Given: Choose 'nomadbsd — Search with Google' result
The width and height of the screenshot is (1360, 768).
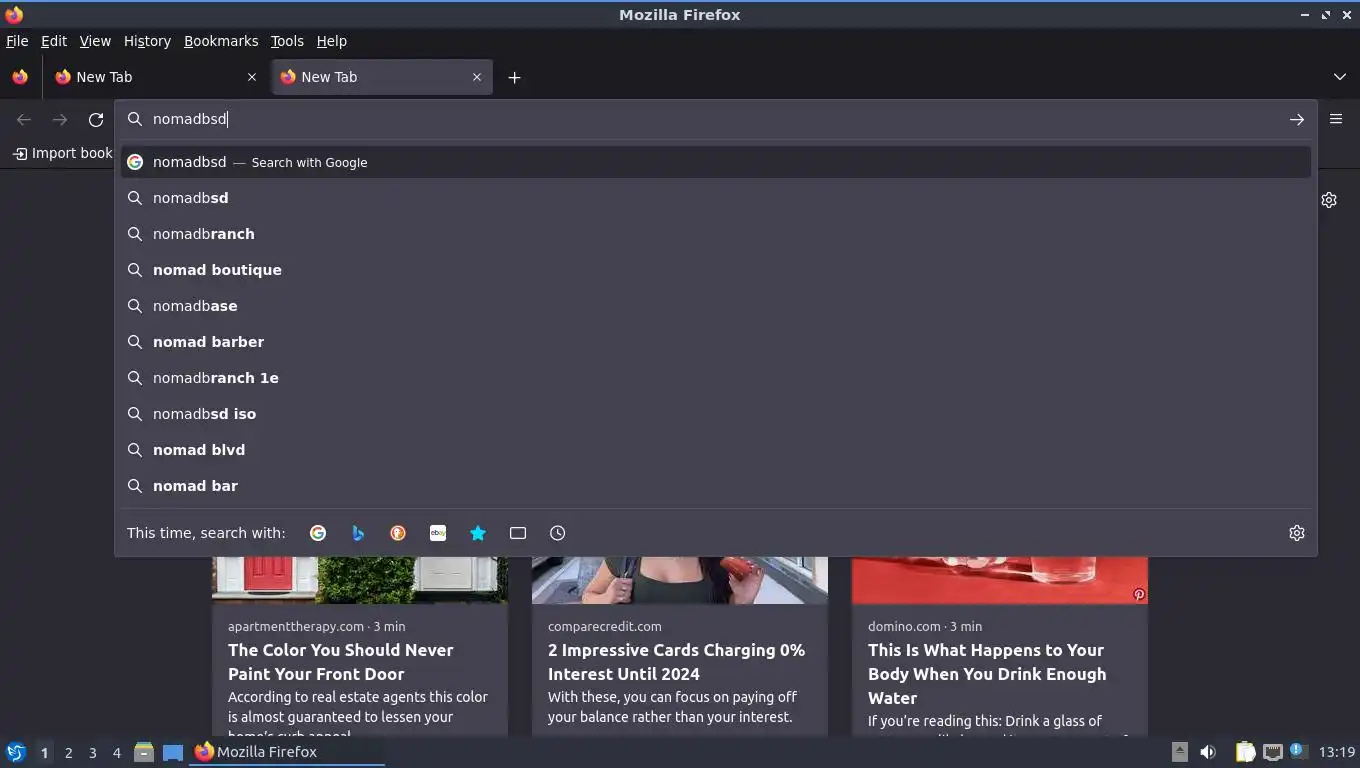Looking at the screenshot, I should point(716,162).
